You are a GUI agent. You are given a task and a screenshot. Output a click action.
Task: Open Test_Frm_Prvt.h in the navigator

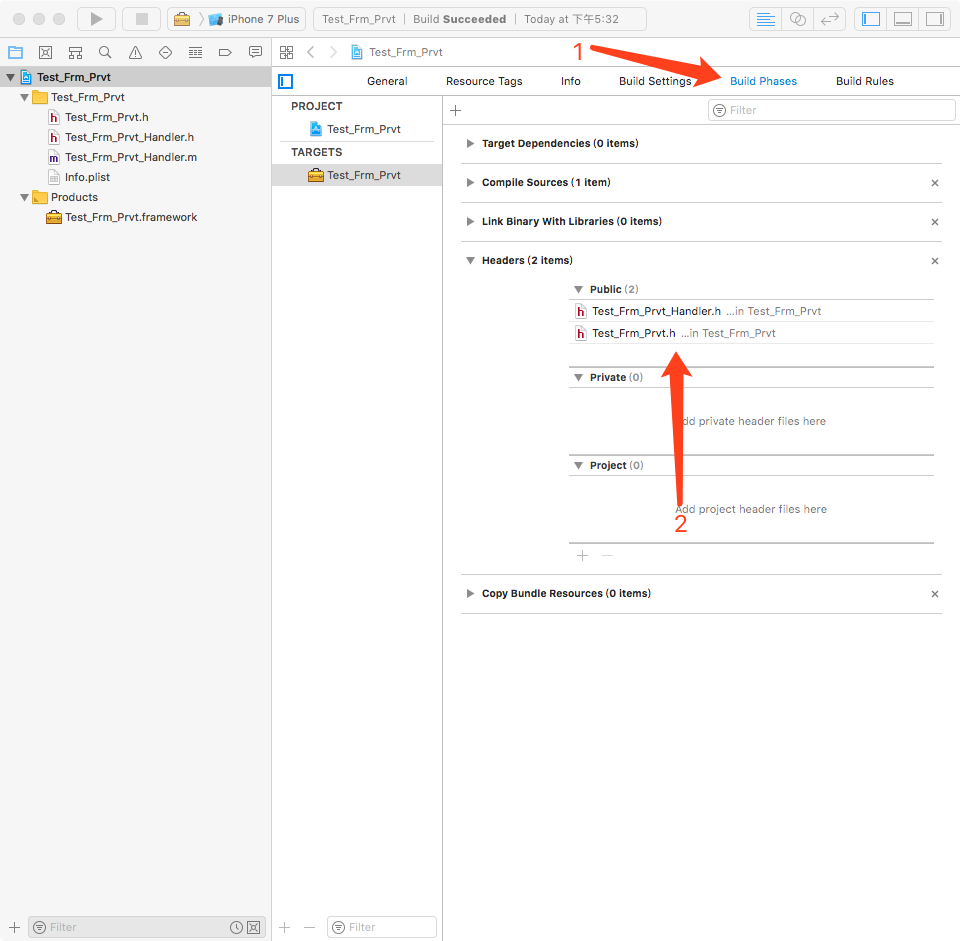tap(107, 117)
